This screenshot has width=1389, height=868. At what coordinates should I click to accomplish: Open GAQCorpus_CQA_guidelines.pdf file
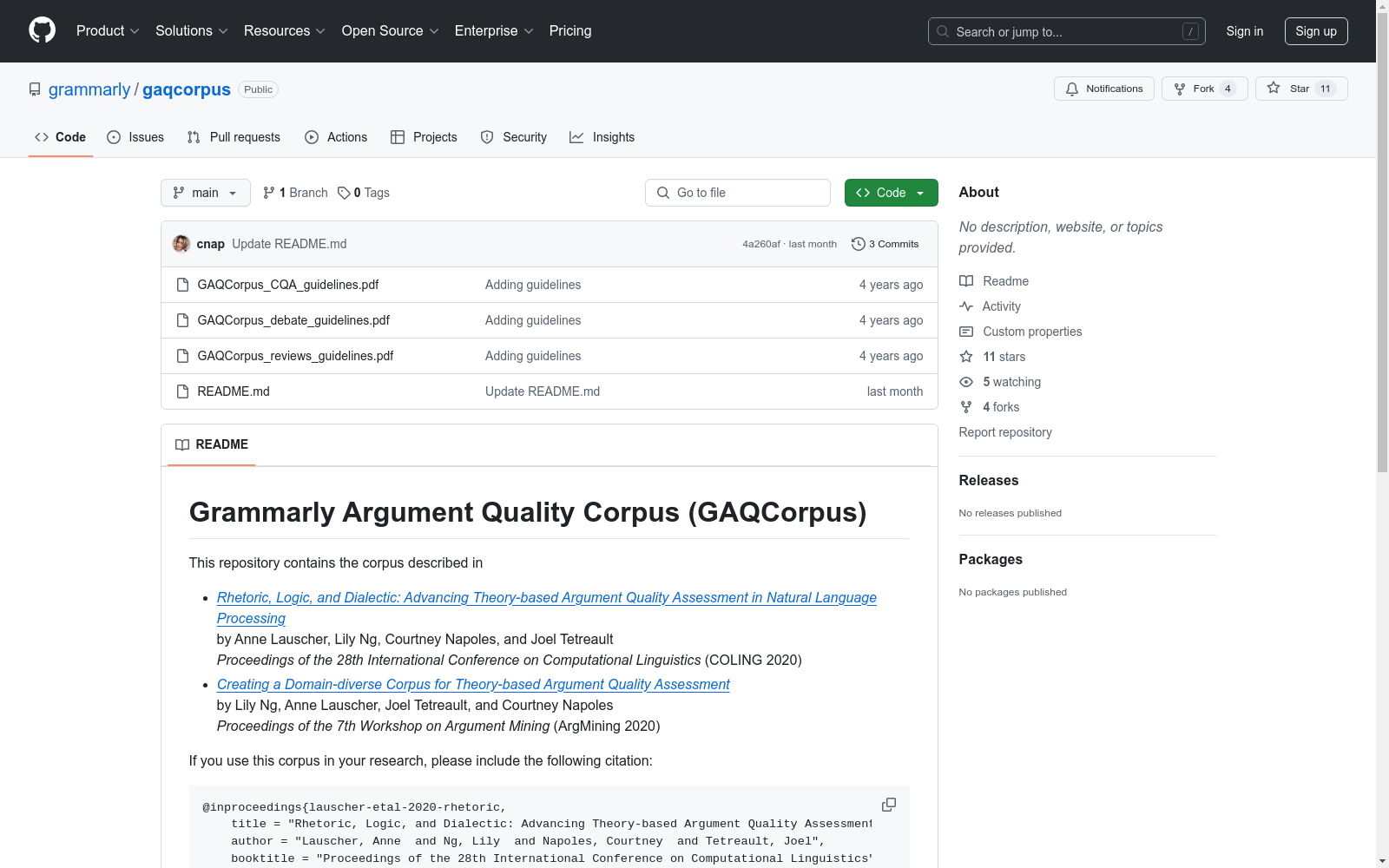pyautogui.click(x=288, y=285)
